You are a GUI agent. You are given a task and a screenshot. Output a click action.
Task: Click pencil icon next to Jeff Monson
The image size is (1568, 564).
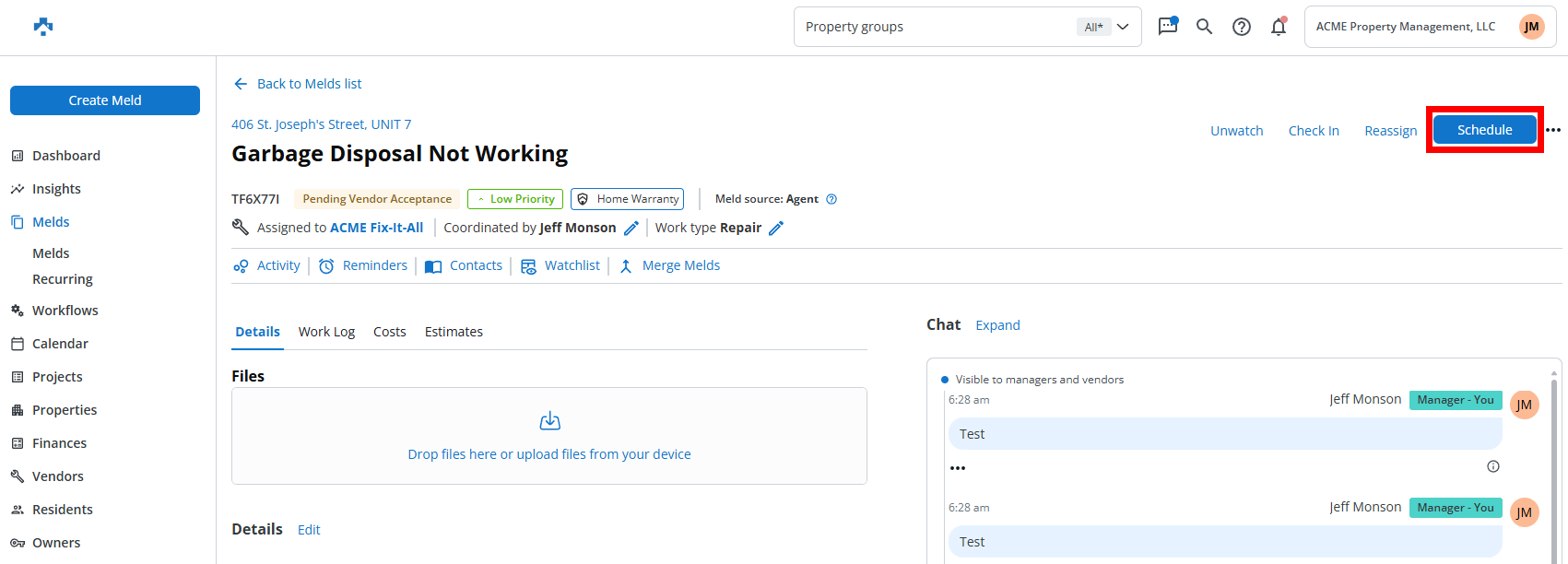(x=631, y=228)
